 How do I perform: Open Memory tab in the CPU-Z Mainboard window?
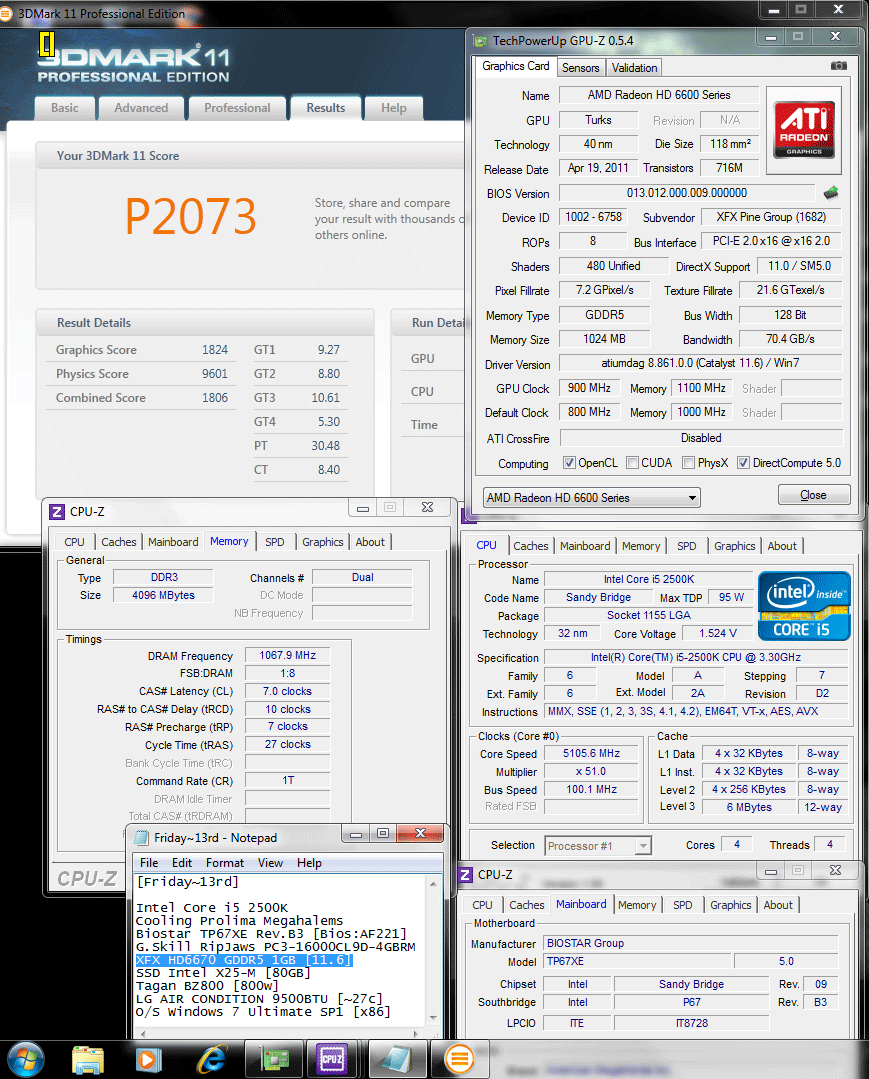[x=636, y=906]
